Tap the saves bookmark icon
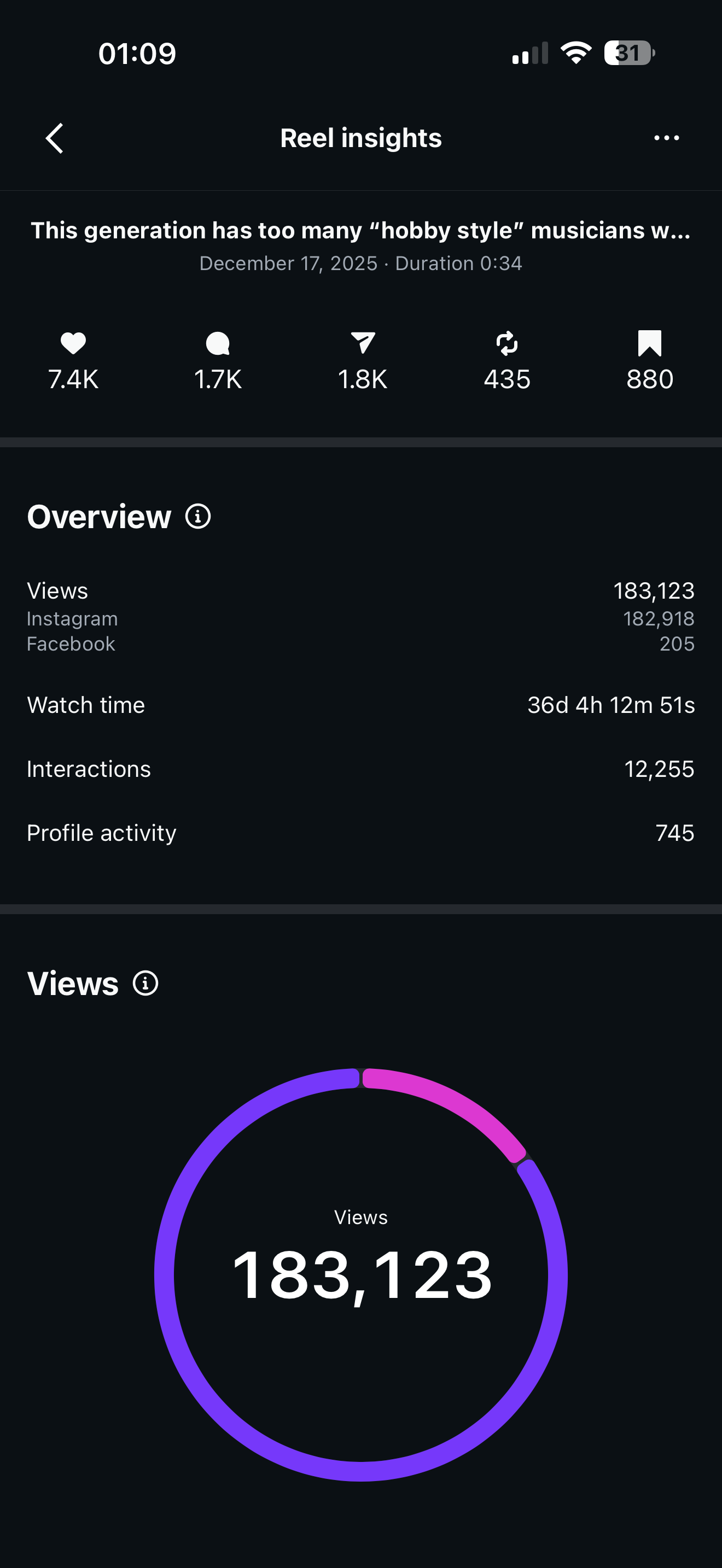The width and height of the screenshot is (722, 1568). pos(650,343)
